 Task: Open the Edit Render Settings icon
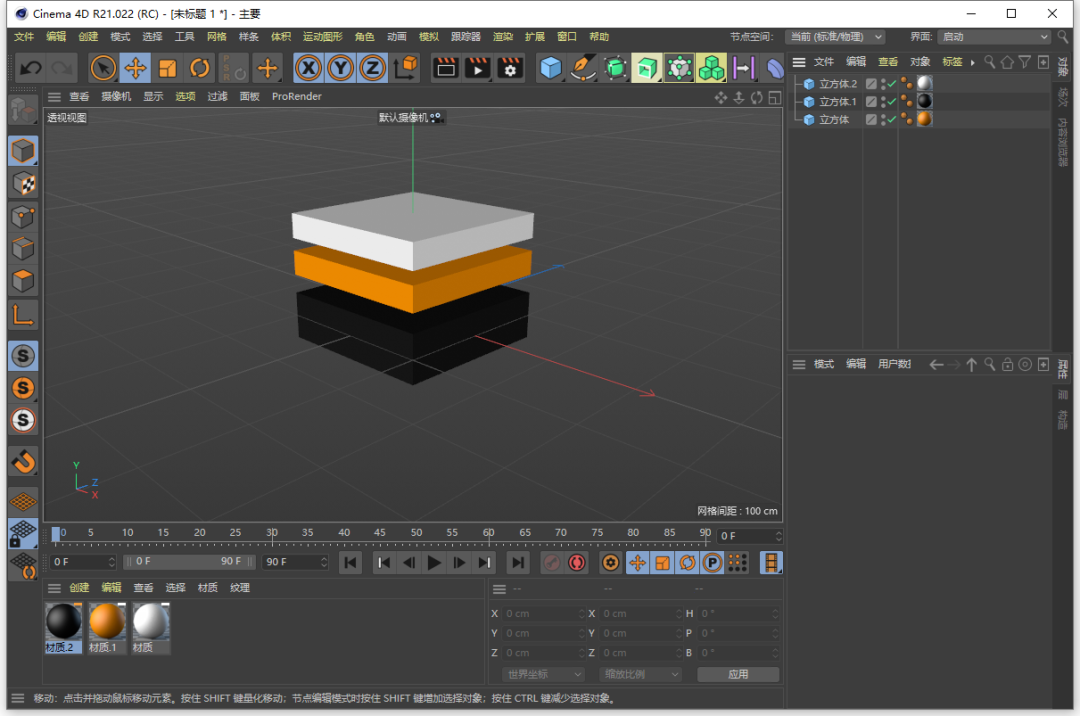pyautogui.click(x=510, y=68)
